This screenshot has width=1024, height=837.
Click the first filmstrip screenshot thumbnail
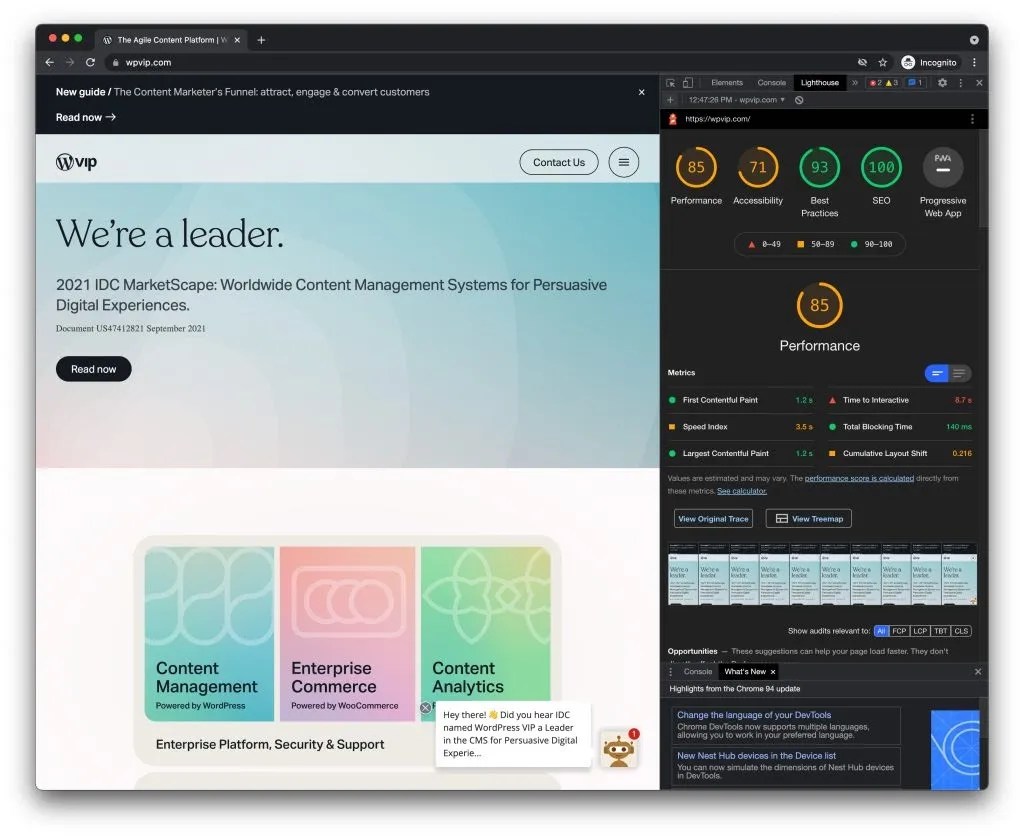tap(683, 575)
